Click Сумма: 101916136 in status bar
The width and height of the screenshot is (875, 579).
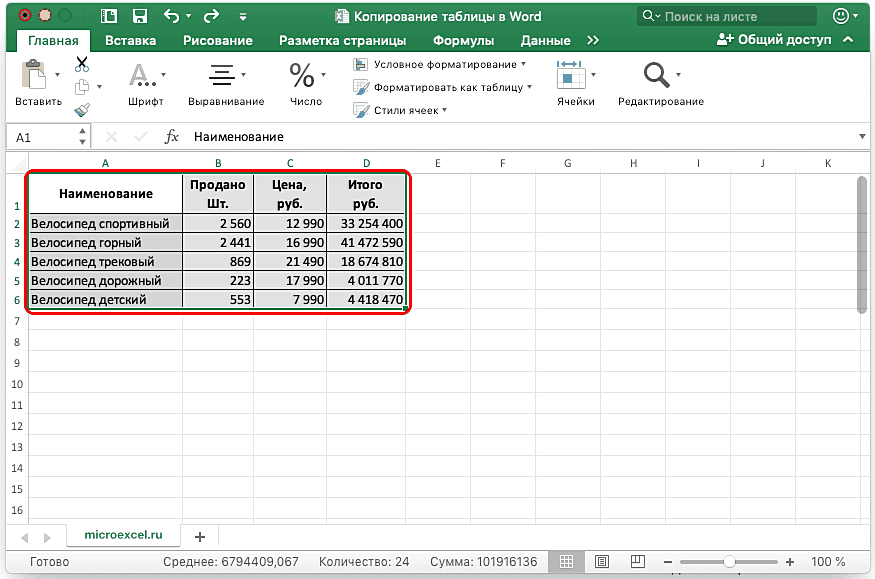pos(483,562)
